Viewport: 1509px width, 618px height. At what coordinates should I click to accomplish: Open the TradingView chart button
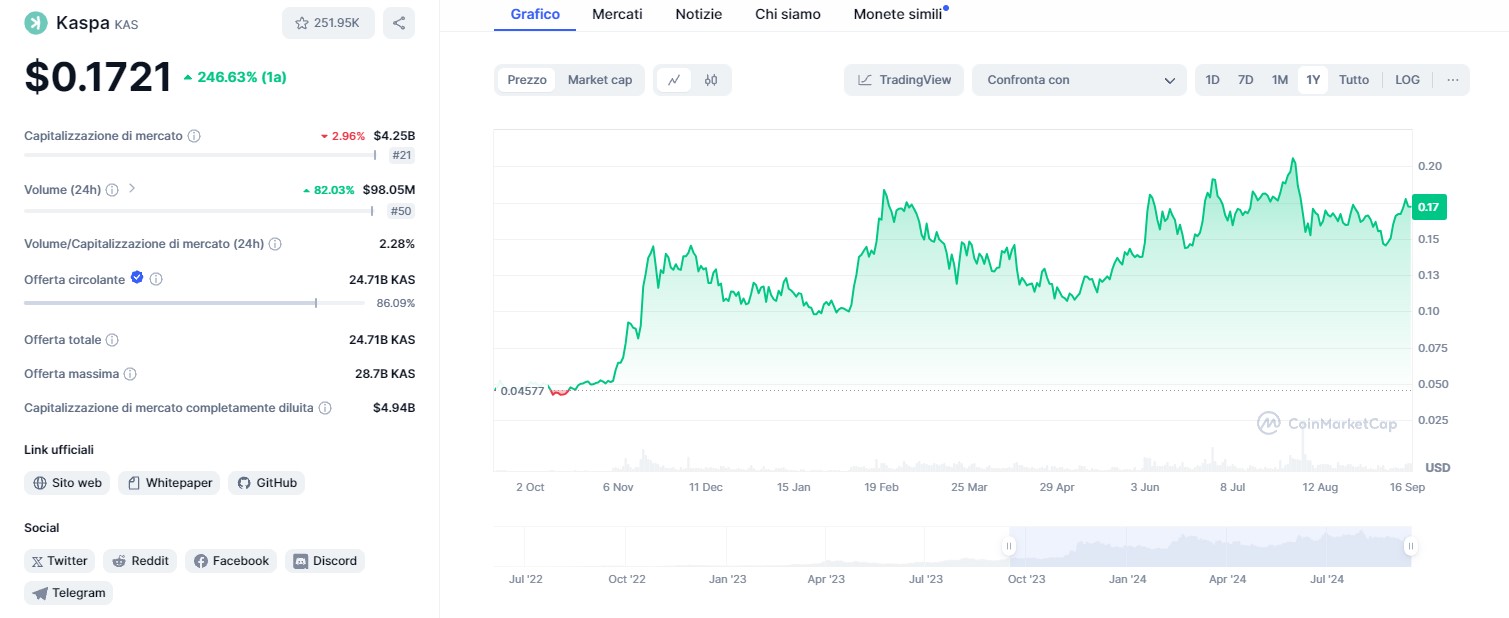904,80
